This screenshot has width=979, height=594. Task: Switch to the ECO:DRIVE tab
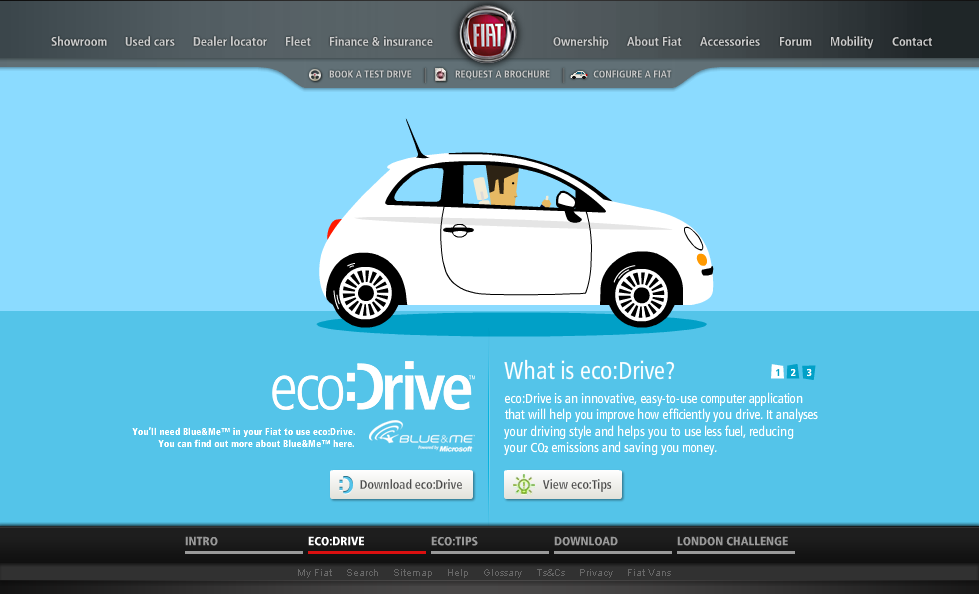[x=367, y=543]
